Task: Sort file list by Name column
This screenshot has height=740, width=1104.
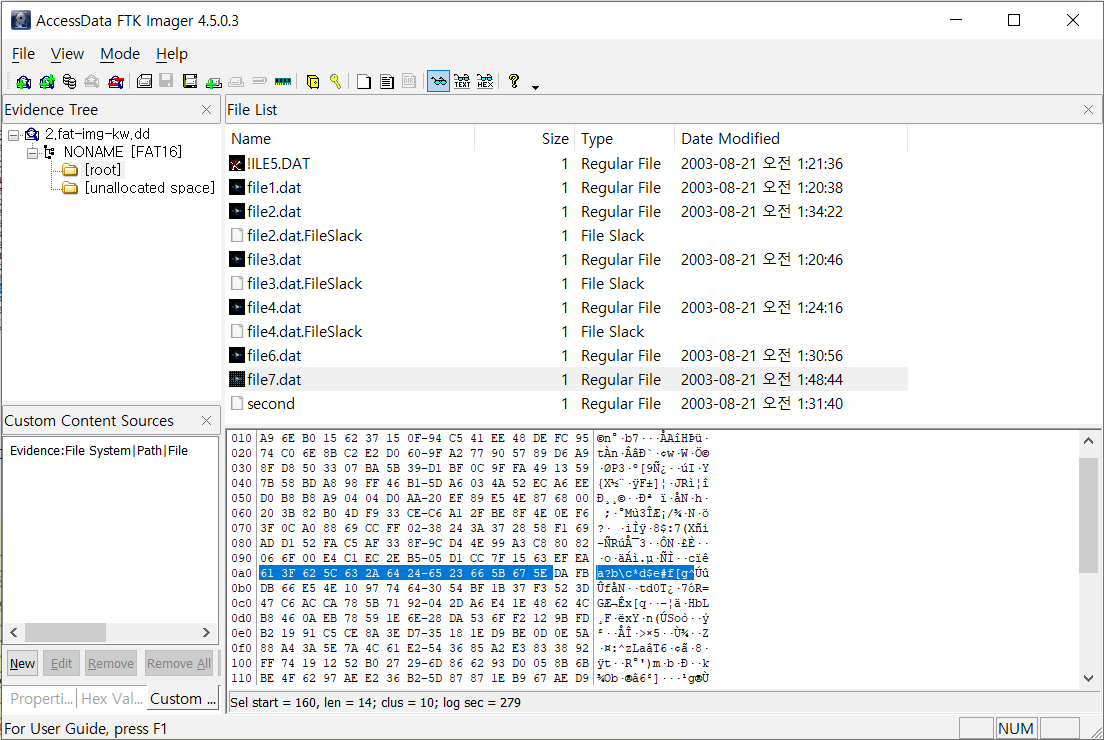Action: point(350,139)
